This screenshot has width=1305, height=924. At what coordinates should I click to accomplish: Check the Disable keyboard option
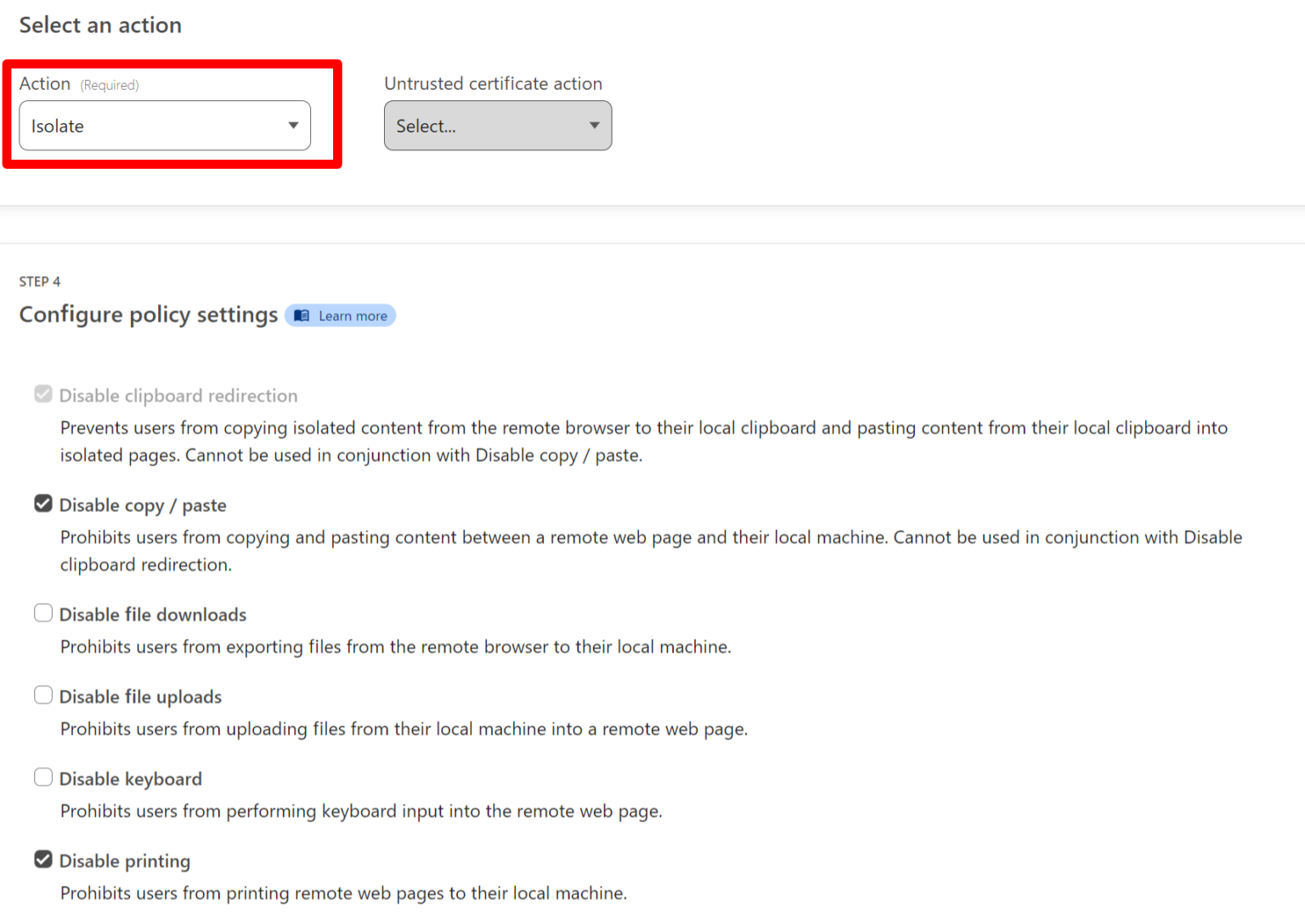[42, 777]
